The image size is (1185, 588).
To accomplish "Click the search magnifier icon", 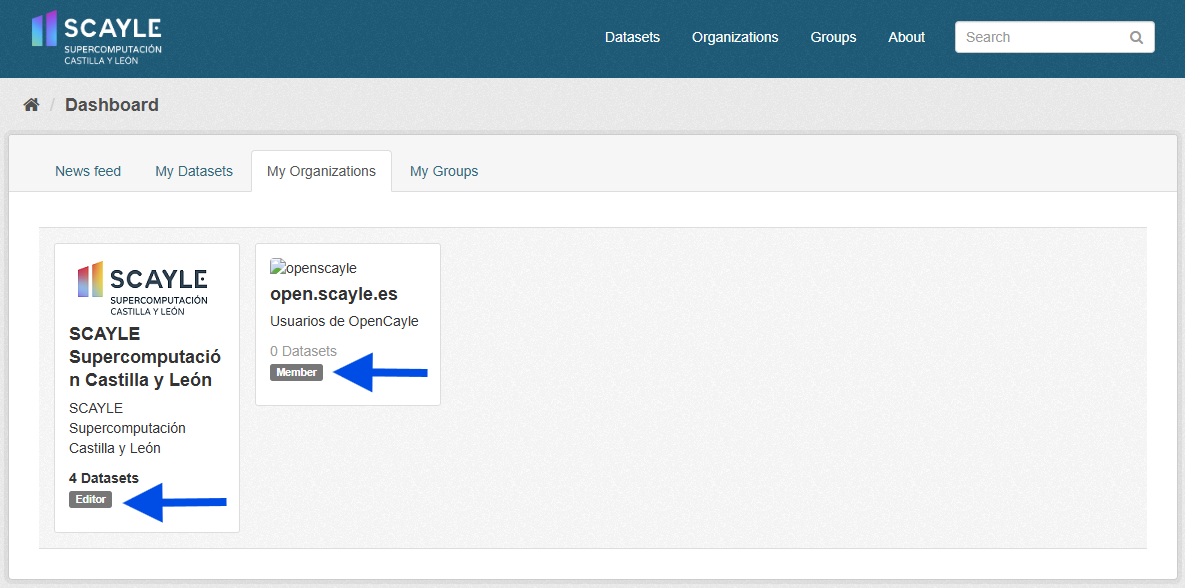I will point(1136,37).
